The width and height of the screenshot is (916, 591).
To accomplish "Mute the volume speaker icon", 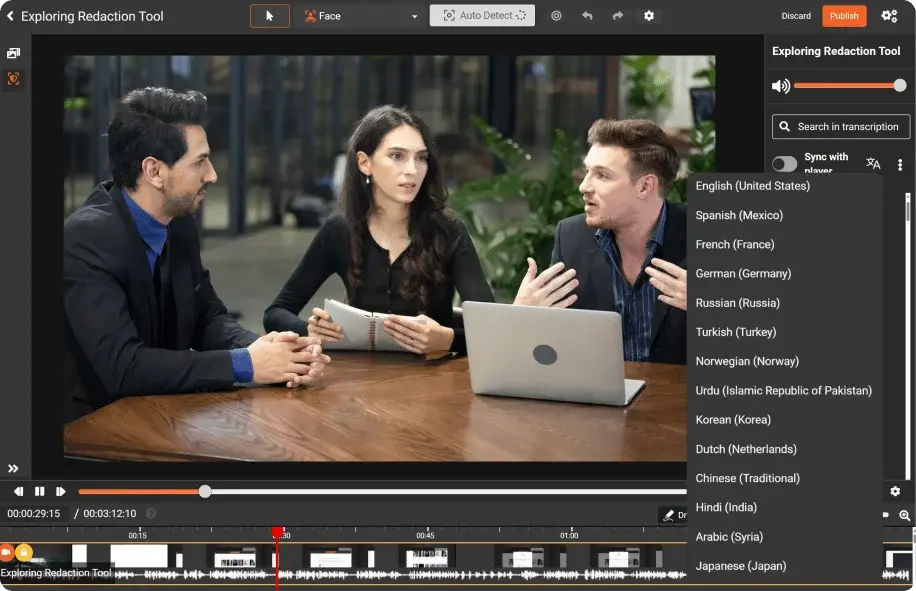I will click(780, 86).
